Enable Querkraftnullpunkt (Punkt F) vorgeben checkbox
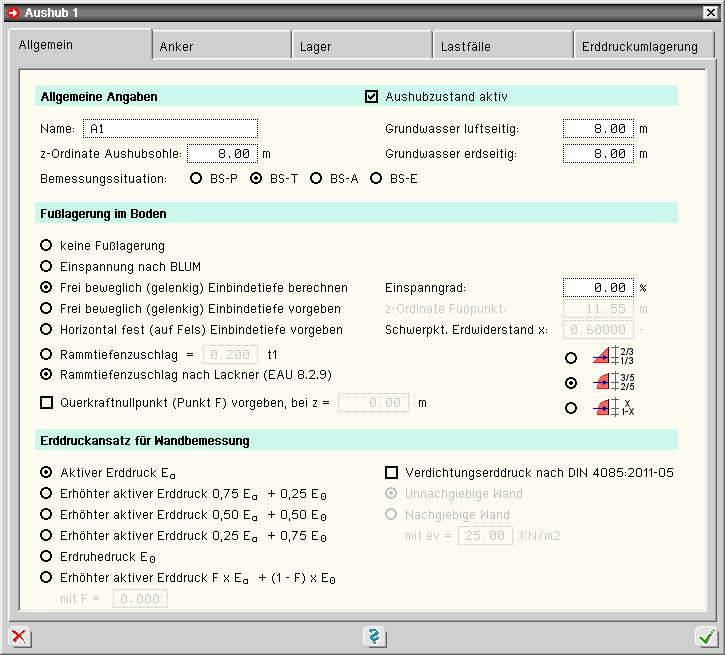 46,402
